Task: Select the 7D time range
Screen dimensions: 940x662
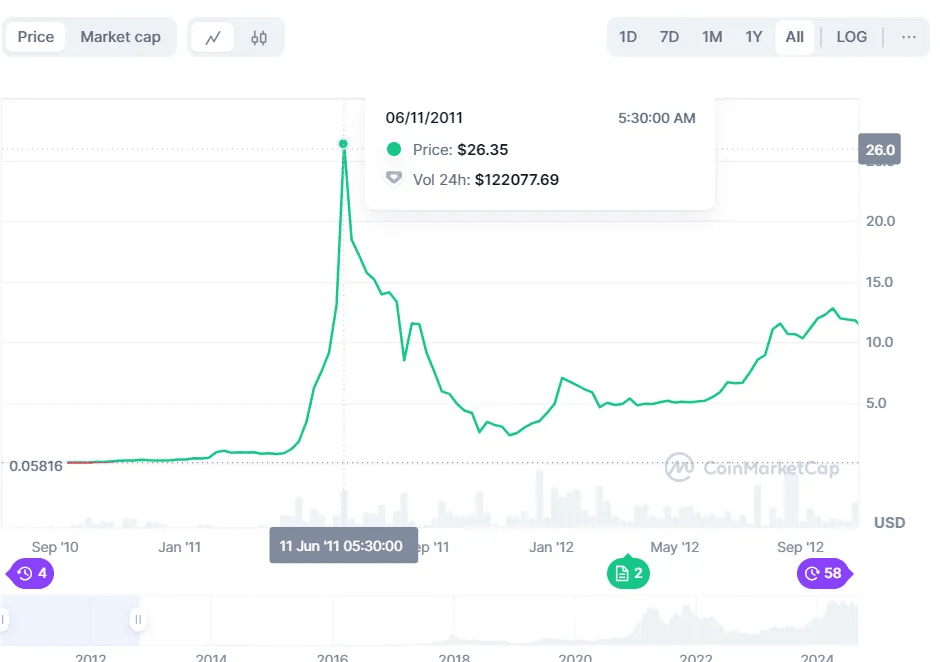Action: (669, 37)
